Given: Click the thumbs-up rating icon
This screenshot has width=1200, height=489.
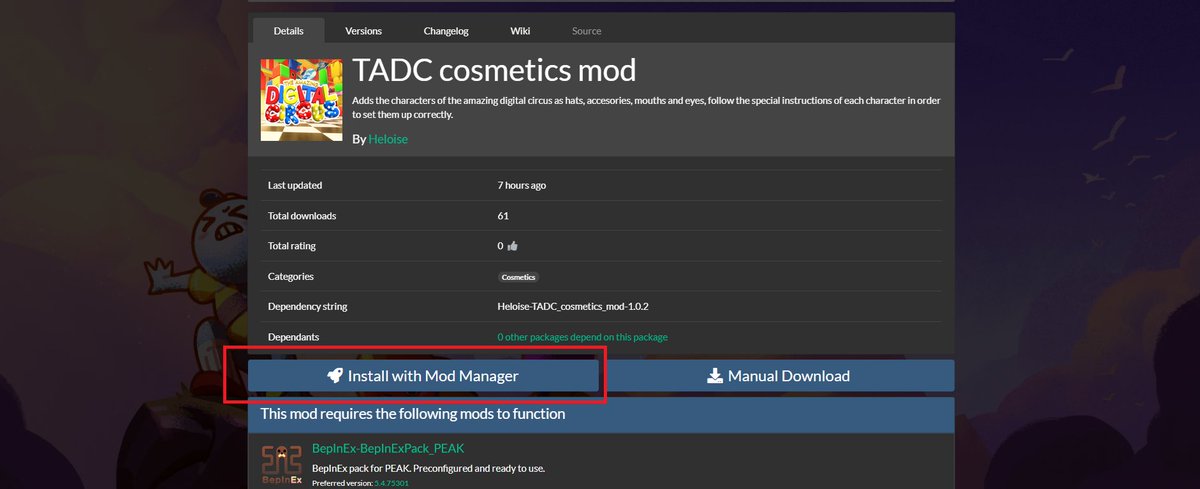Looking at the screenshot, I should coord(513,246).
